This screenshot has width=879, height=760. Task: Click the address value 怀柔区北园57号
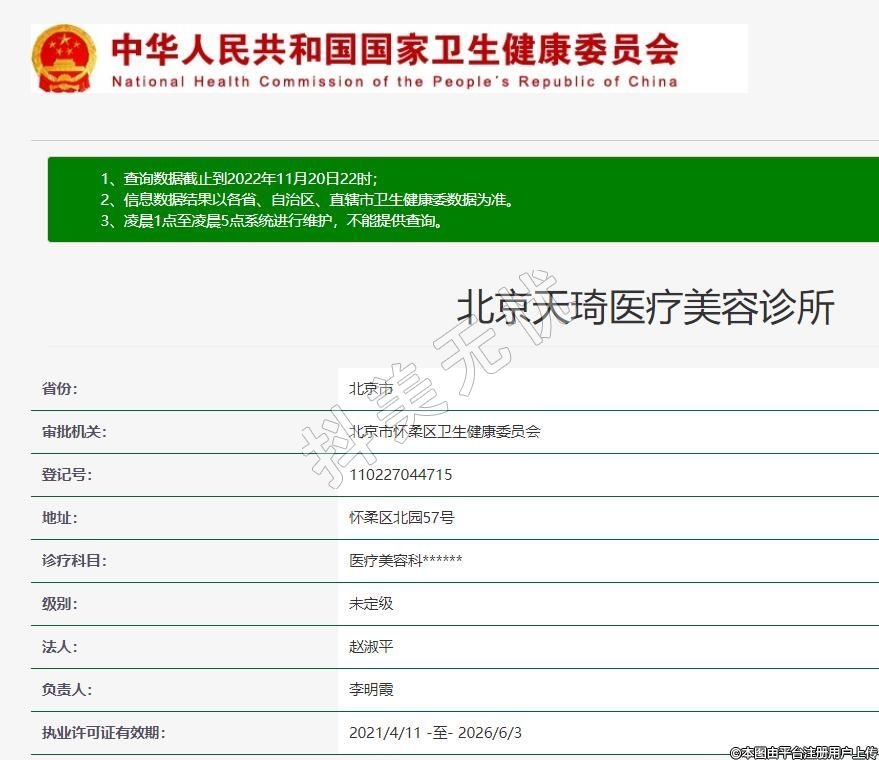pyautogui.click(x=401, y=518)
